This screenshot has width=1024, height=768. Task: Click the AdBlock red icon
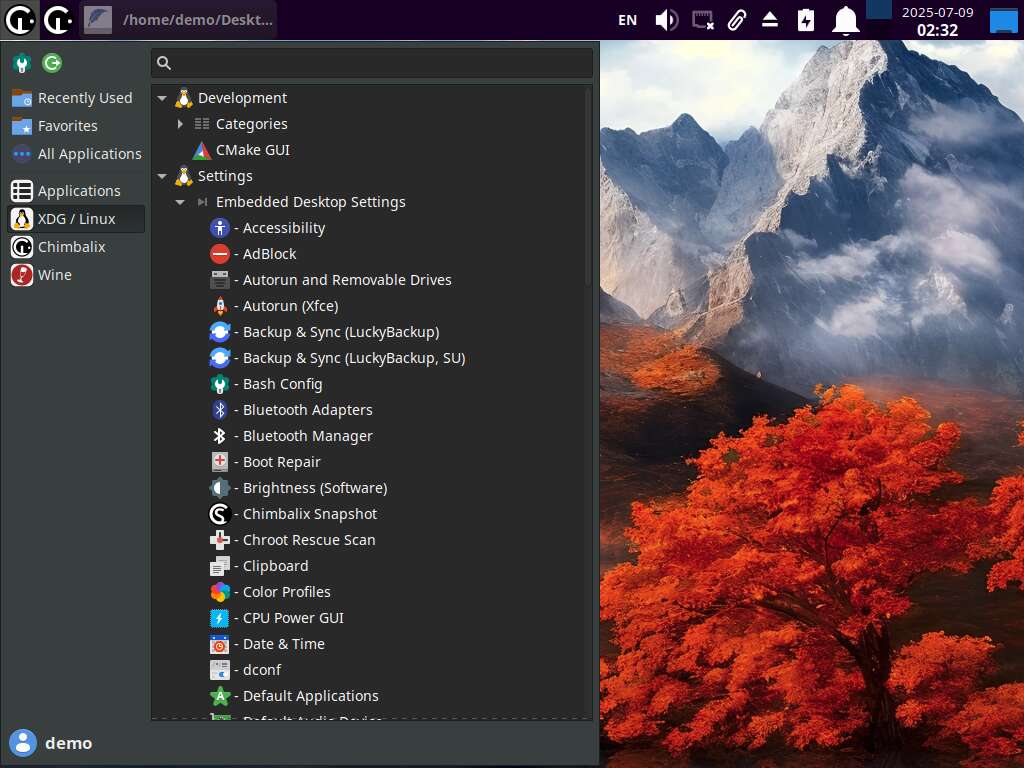point(220,254)
